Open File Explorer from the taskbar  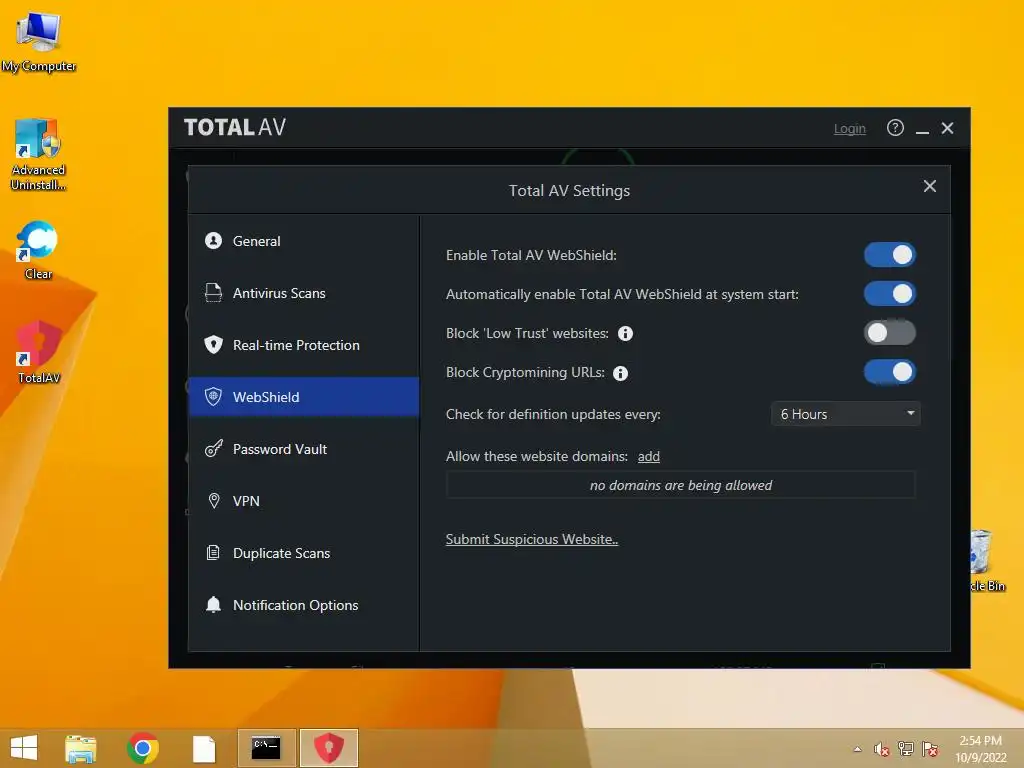click(81, 748)
